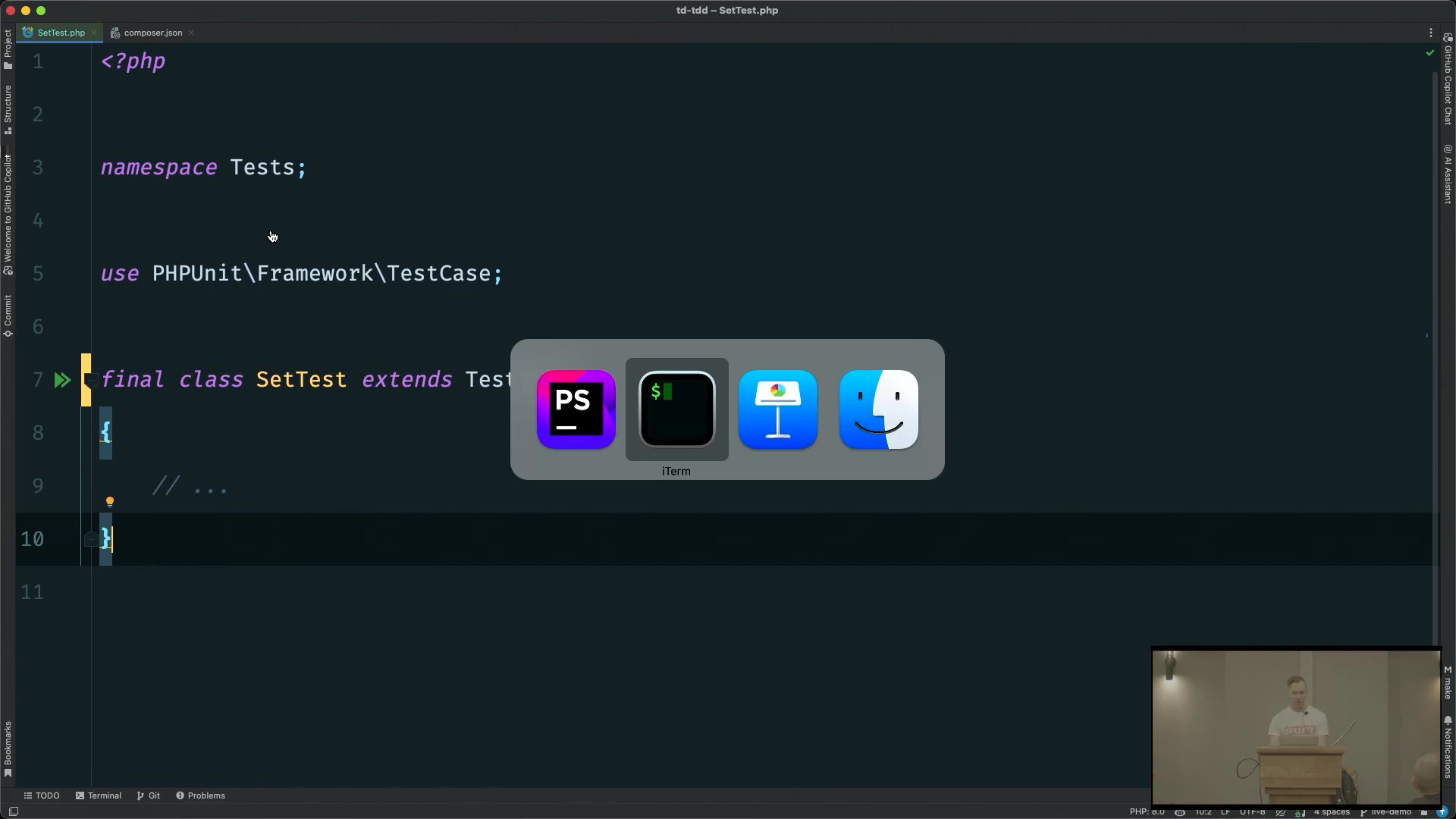Open the editor tabs more-options menu
Image resolution: width=1456 pixels, height=819 pixels.
pyautogui.click(x=1430, y=33)
